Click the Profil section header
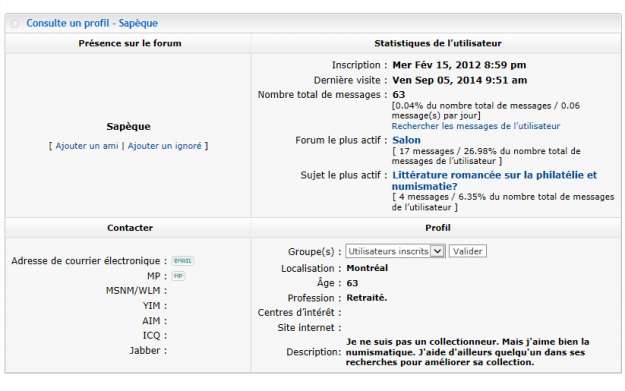 point(438,228)
